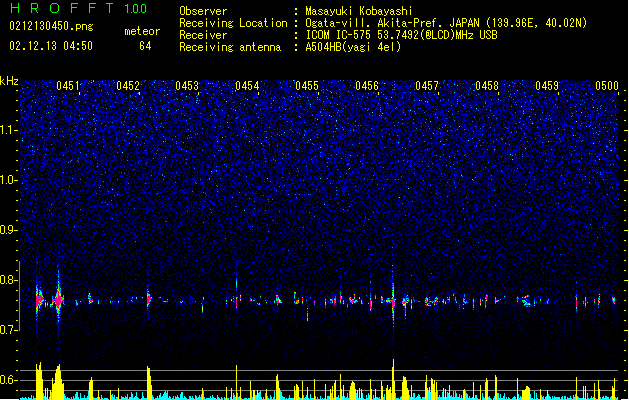This screenshot has width=629, height=400.
Task: Click the Receiving antenna label
Action: click(x=230, y=47)
